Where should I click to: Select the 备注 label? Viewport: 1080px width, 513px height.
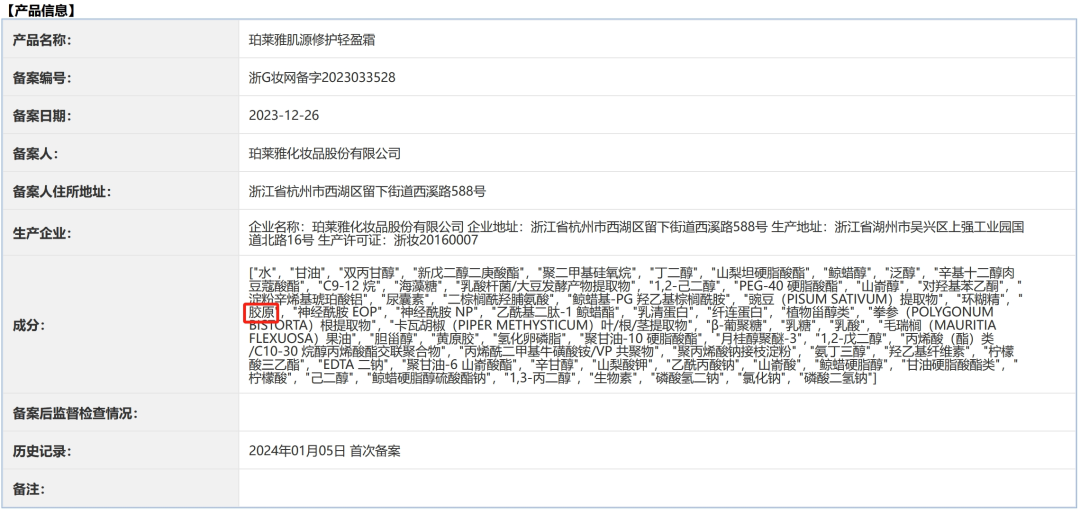coord(30,490)
